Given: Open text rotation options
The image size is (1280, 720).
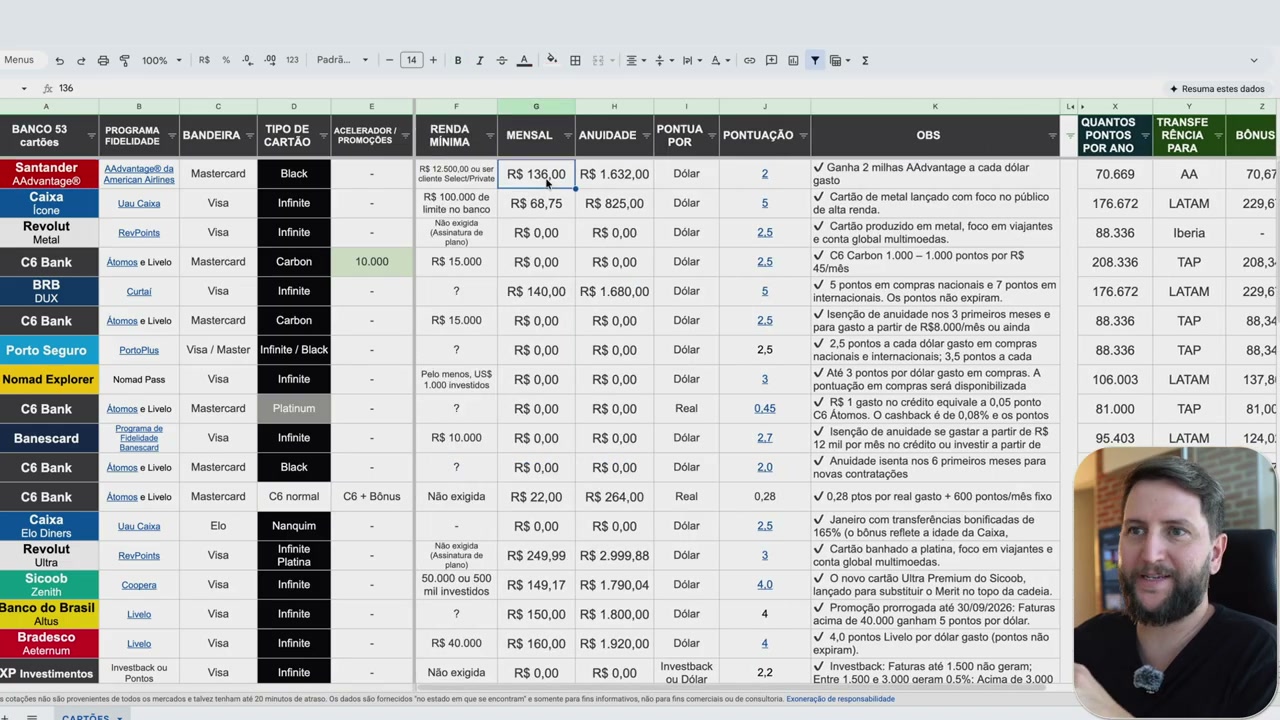Looking at the screenshot, I should (718, 60).
